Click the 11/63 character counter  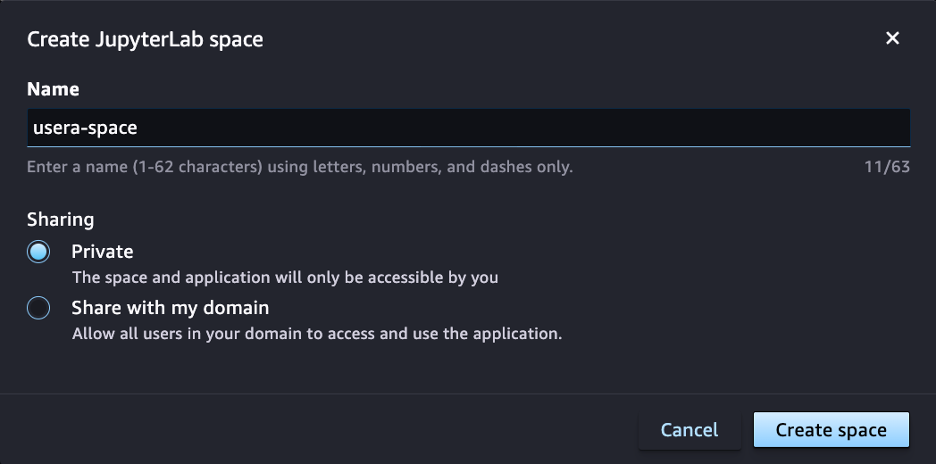click(887, 166)
